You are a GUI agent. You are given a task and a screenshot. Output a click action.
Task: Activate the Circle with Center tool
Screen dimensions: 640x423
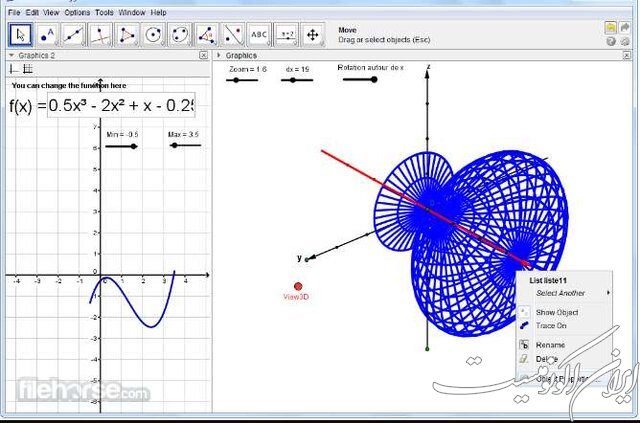click(x=153, y=35)
